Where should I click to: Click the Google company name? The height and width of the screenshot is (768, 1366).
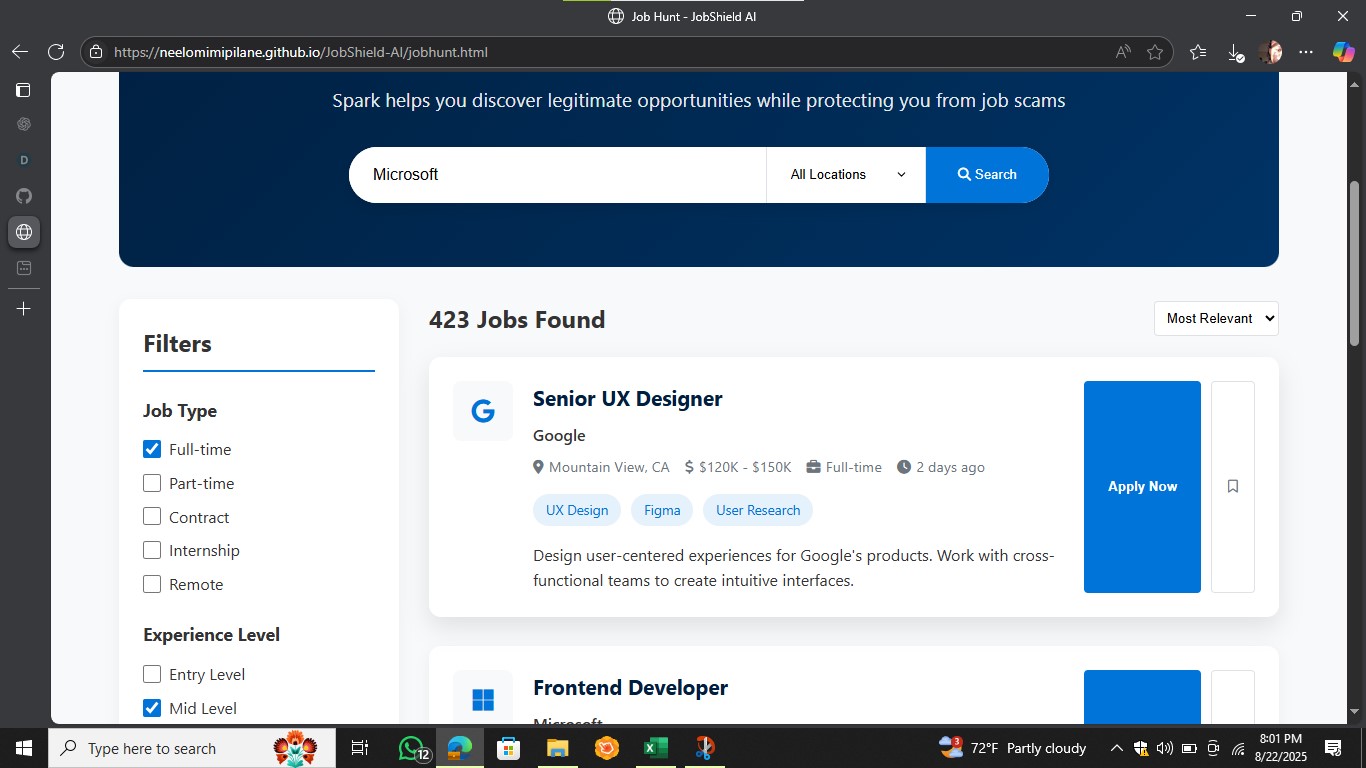click(x=559, y=436)
